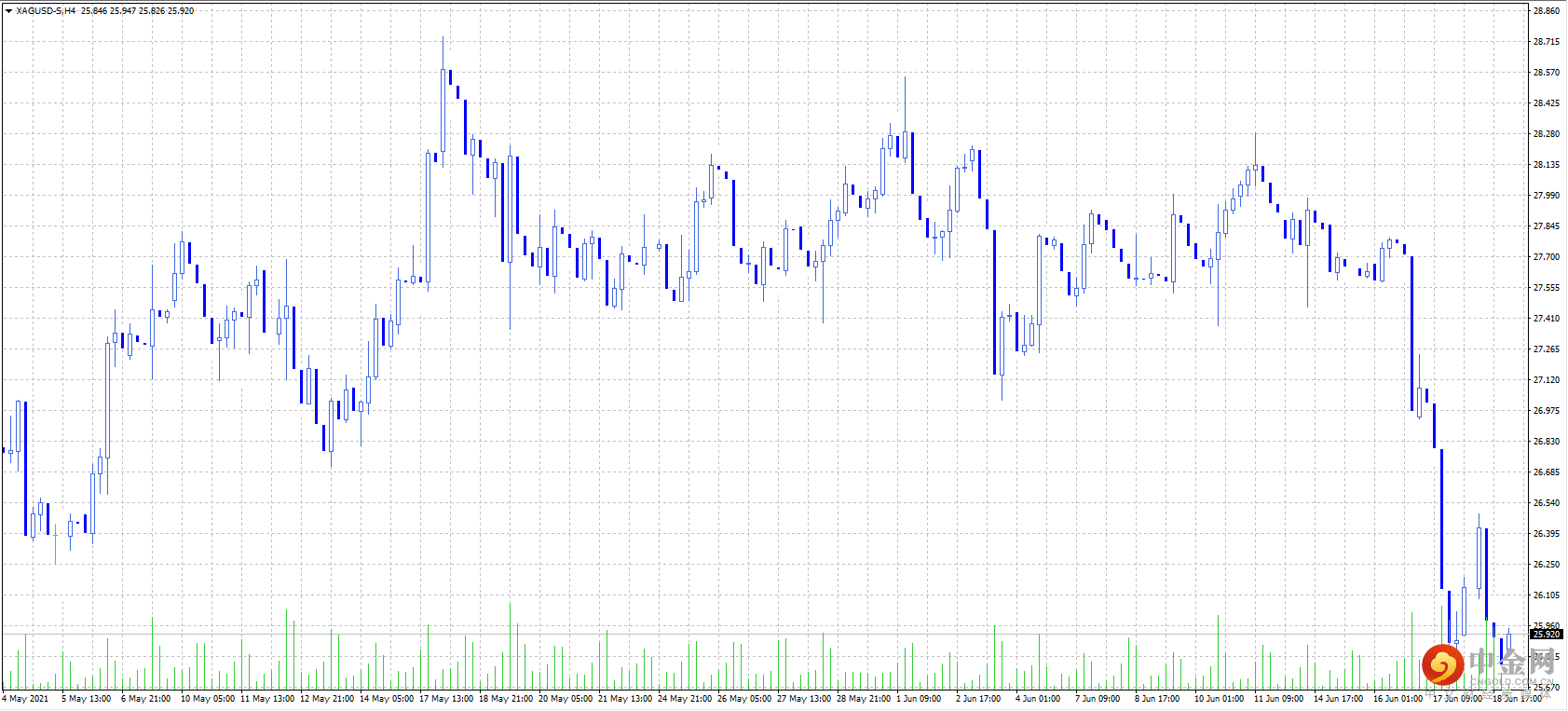Click the 10 May 05:00 time label

coord(208,699)
